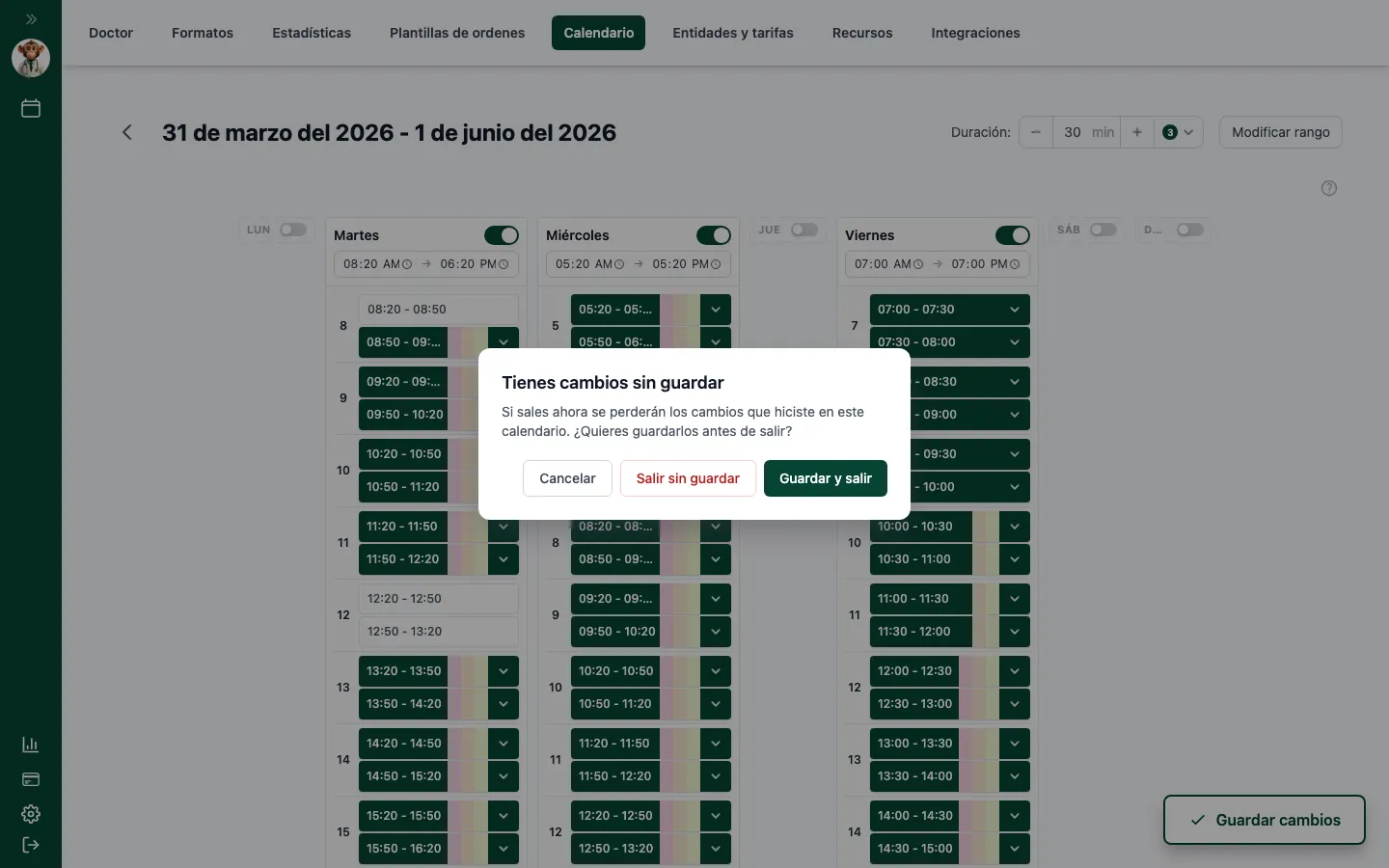This screenshot has width=1389, height=868.
Task: Click Salir sin guardar in the dialog
Action: [x=688, y=478]
